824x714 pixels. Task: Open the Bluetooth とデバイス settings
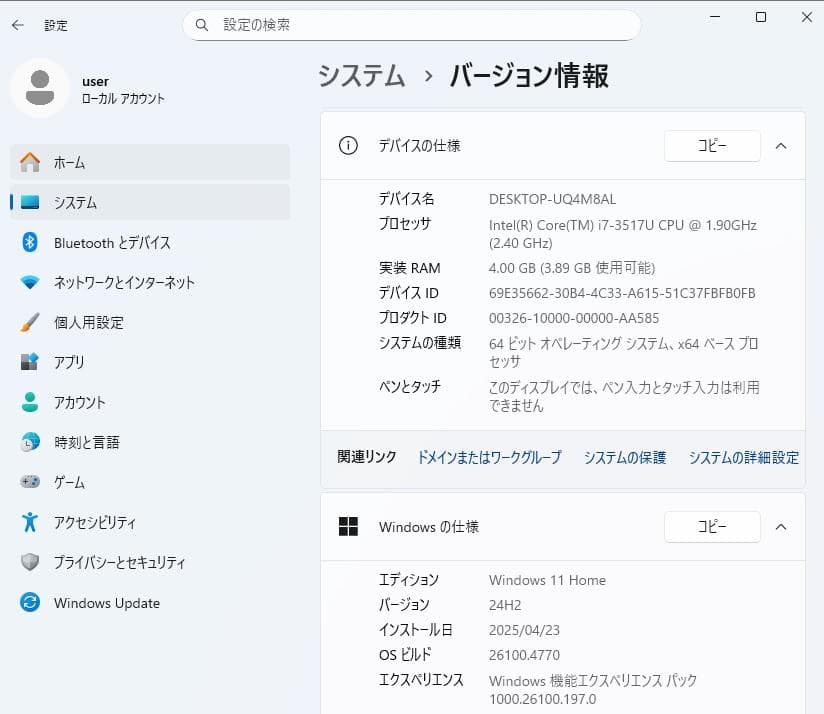[102, 242]
